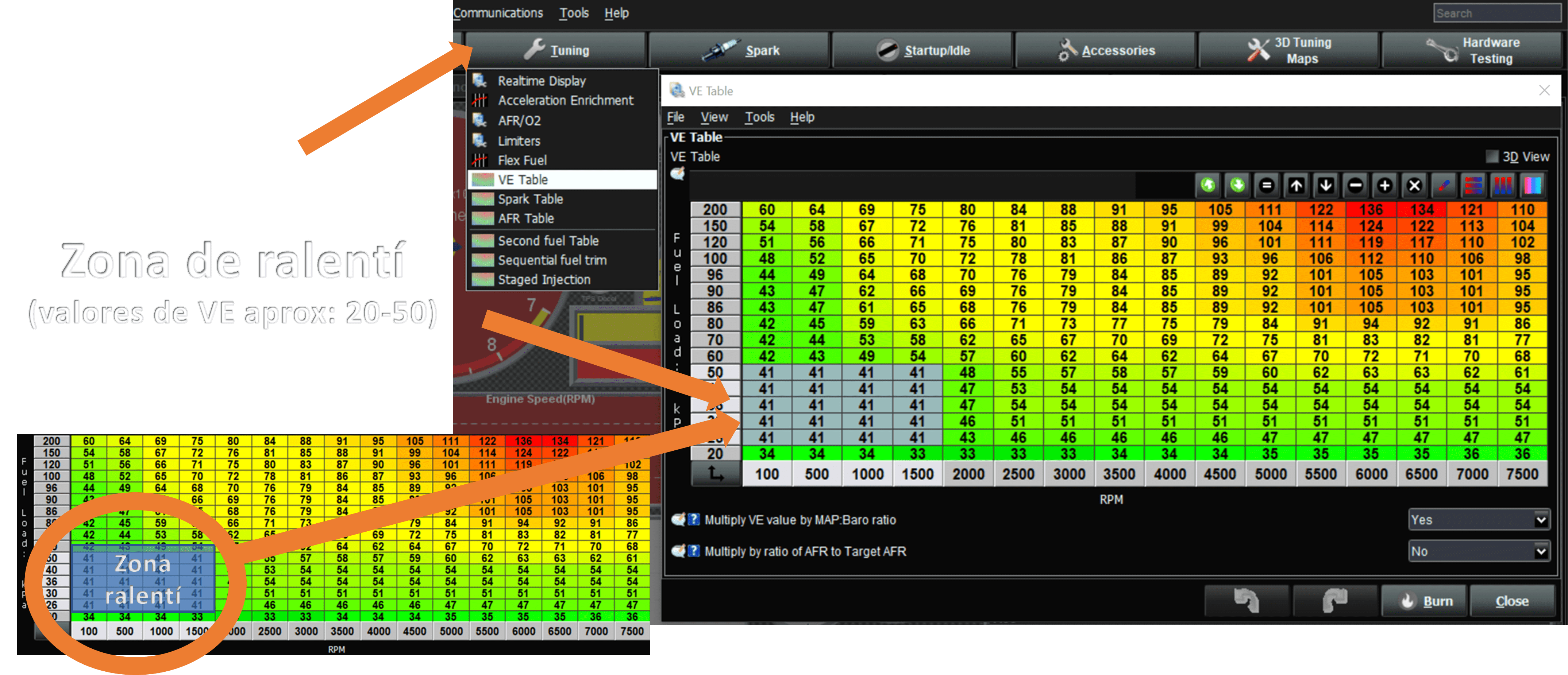Click the plus (add) icon
This screenshot has width=1568, height=675.
1385,186
